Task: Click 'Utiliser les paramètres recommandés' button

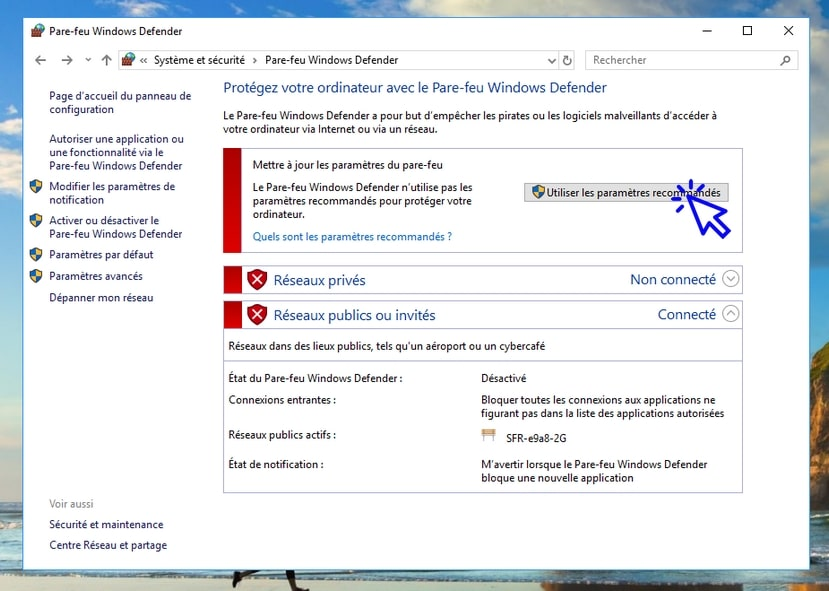Action: click(626, 192)
